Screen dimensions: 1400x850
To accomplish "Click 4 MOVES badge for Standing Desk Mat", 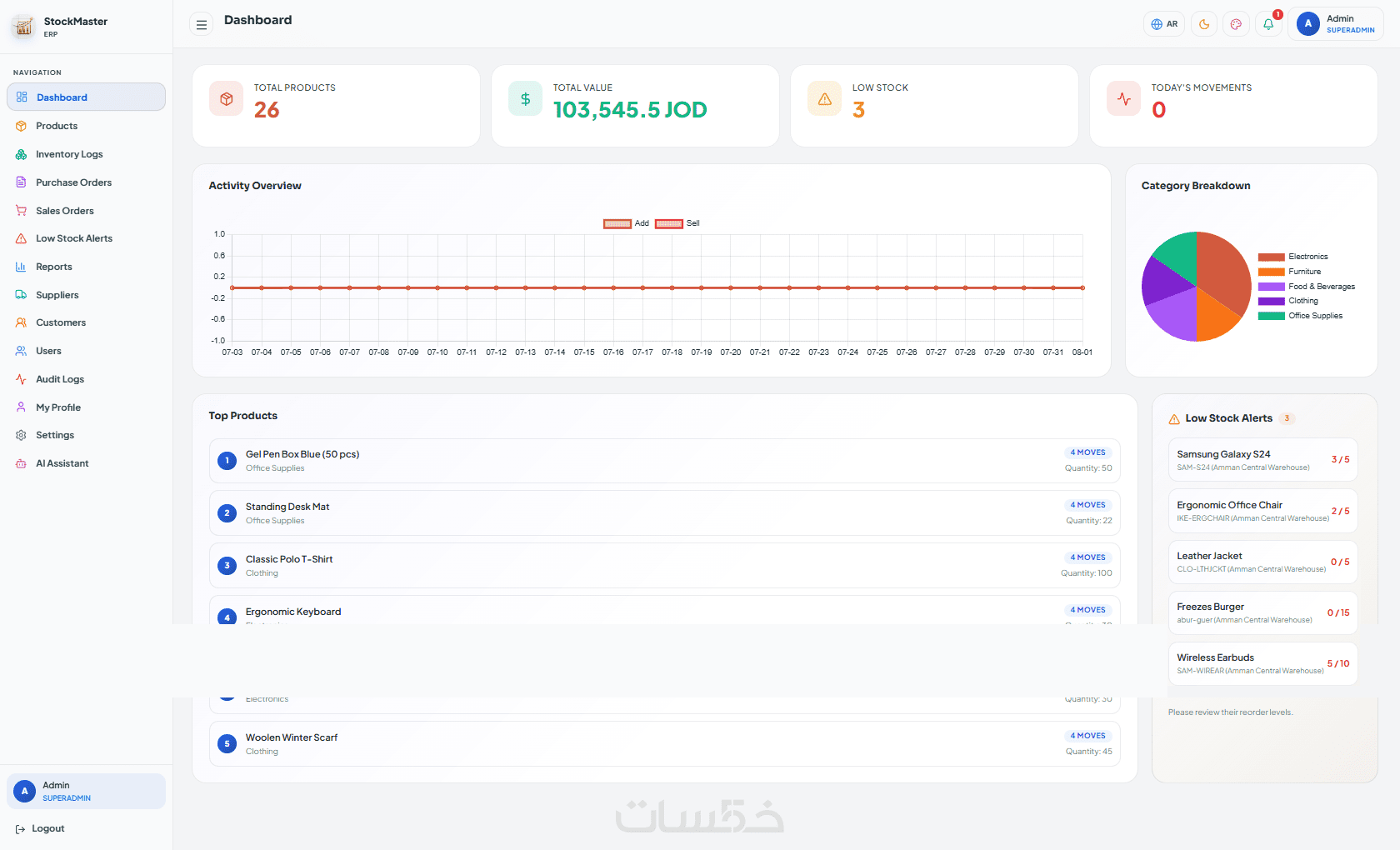I will point(1087,505).
